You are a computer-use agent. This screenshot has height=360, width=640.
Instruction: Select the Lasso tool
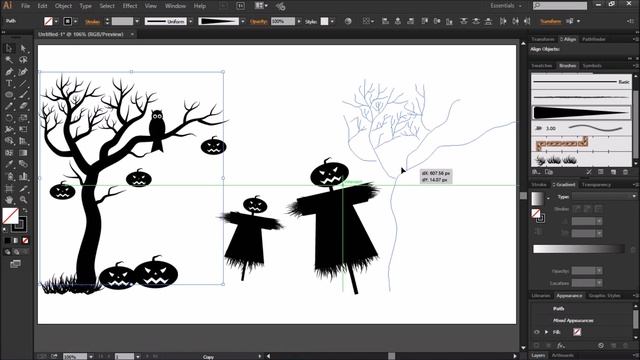tap(23, 60)
